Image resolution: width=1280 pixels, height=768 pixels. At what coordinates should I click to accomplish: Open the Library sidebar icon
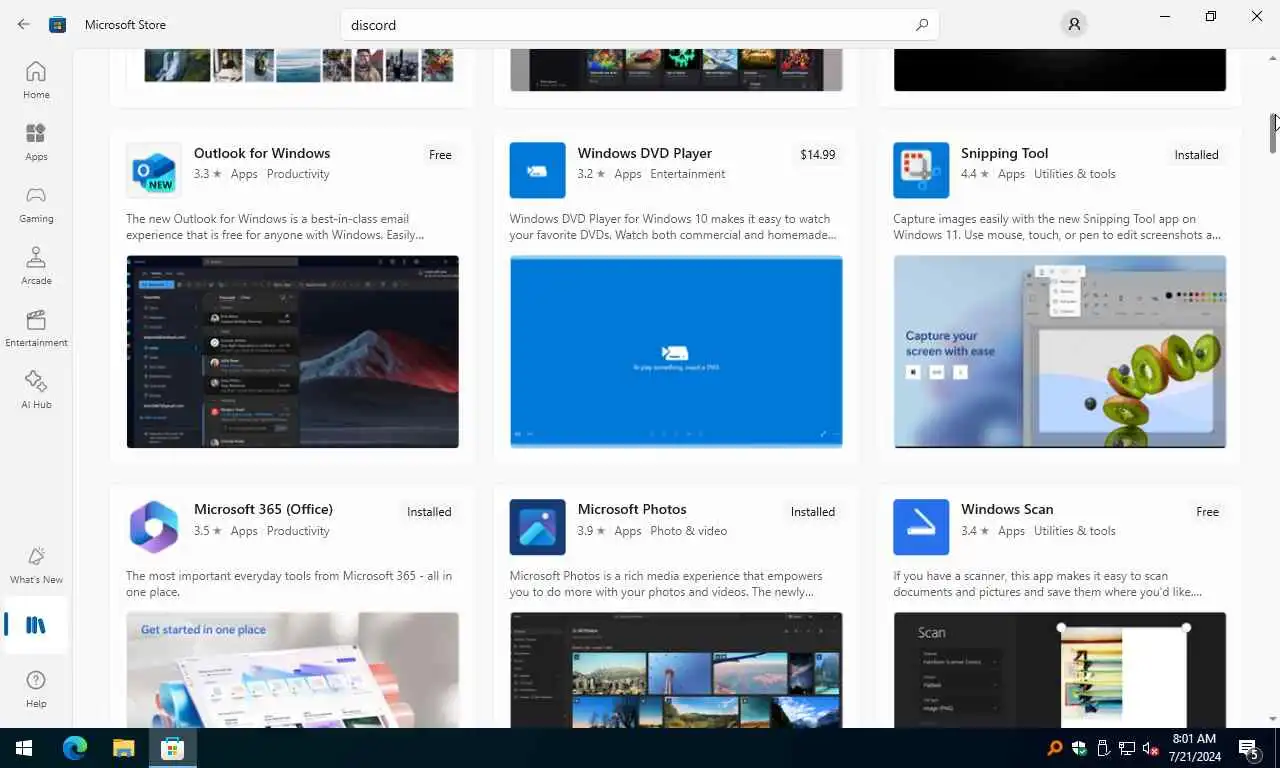[36, 625]
